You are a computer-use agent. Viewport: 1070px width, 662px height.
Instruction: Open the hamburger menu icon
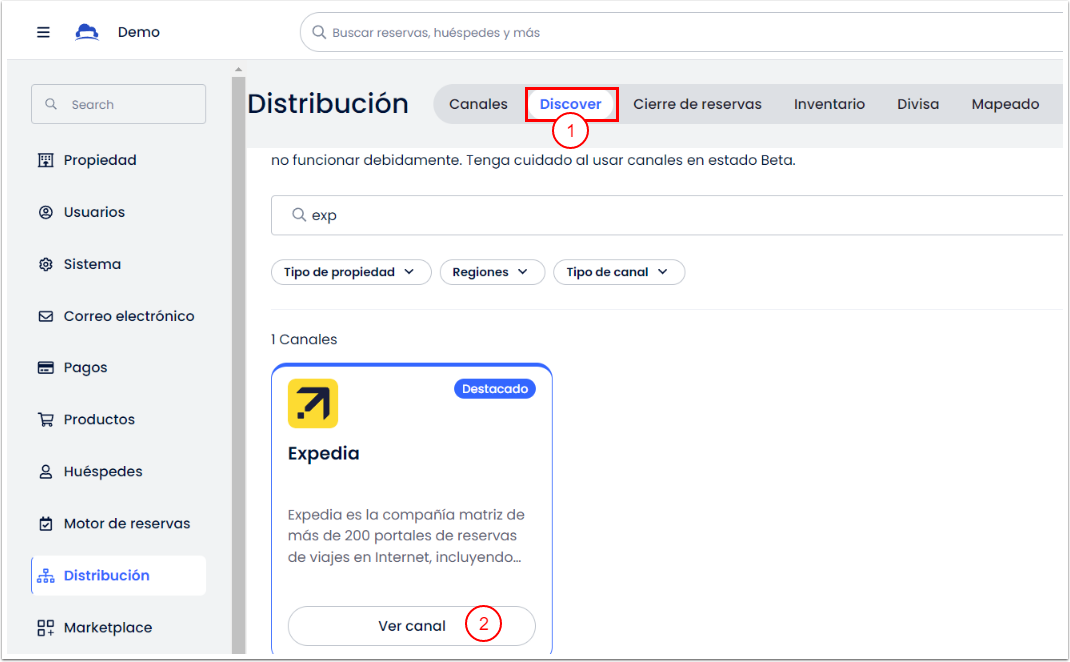[x=43, y=32]
